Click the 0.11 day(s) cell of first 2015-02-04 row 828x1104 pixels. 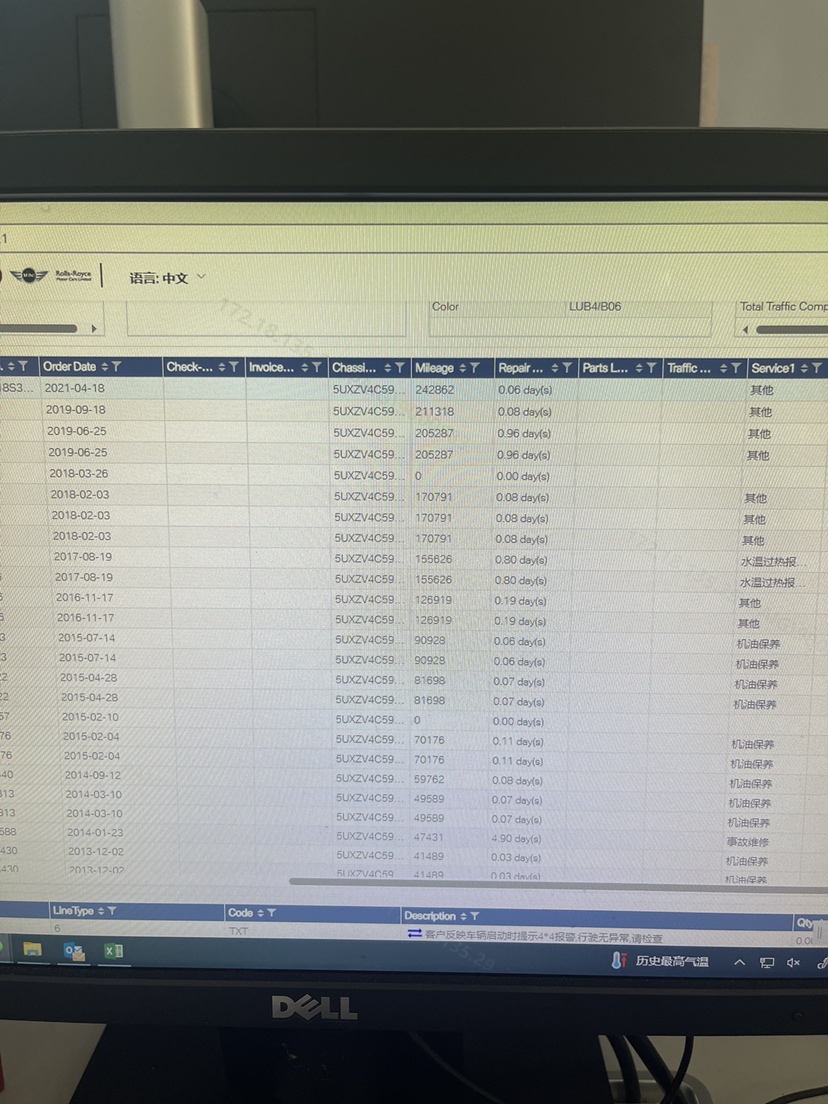[518, 741]
